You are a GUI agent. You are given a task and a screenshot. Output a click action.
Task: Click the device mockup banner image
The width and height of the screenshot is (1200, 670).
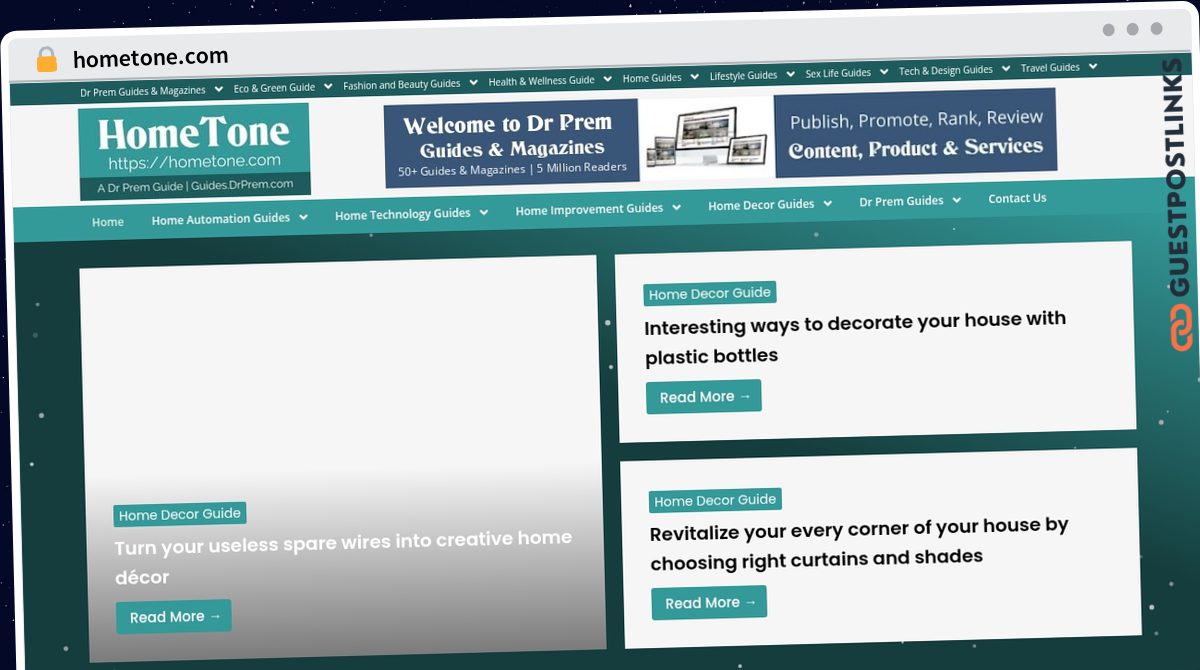pos(706,137)
